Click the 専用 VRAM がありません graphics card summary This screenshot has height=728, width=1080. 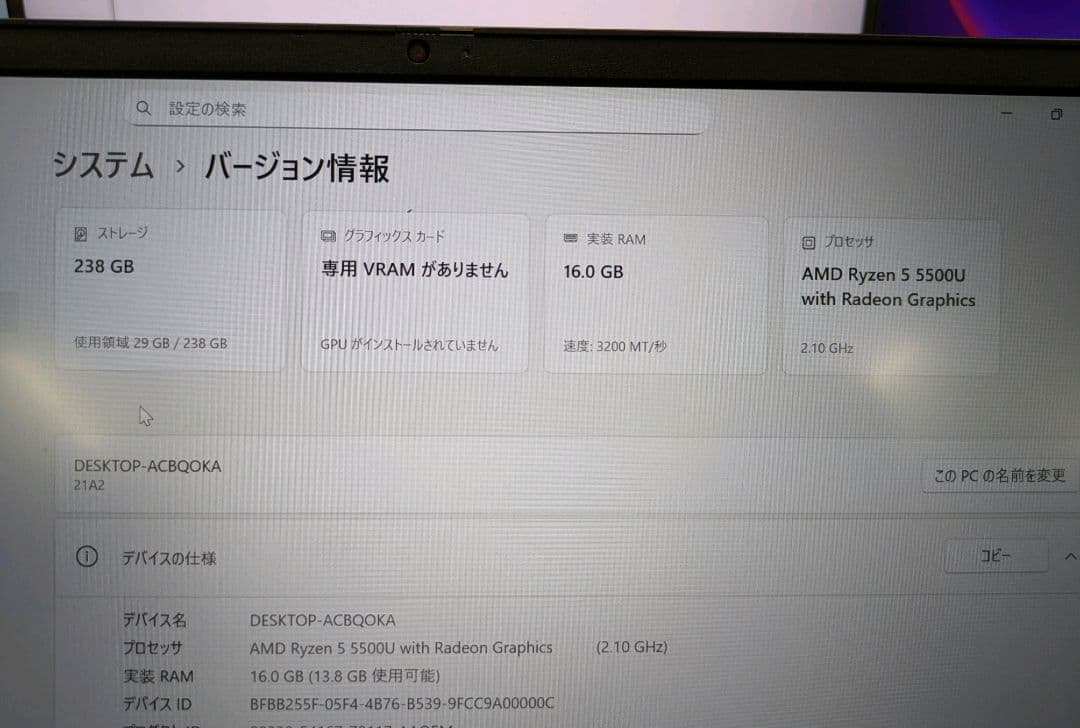(415, 270)
